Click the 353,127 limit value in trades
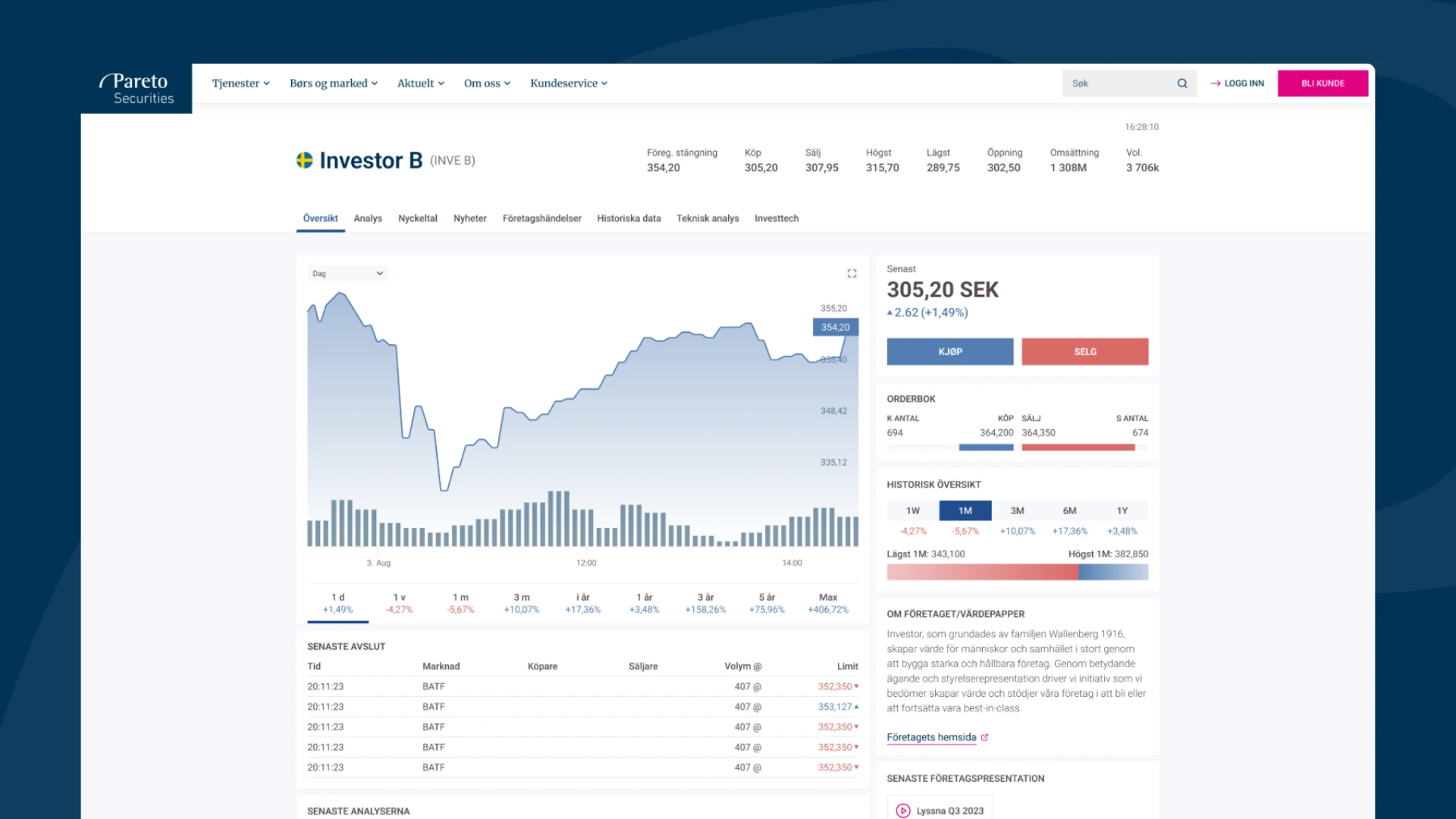 tap(834, 707)
